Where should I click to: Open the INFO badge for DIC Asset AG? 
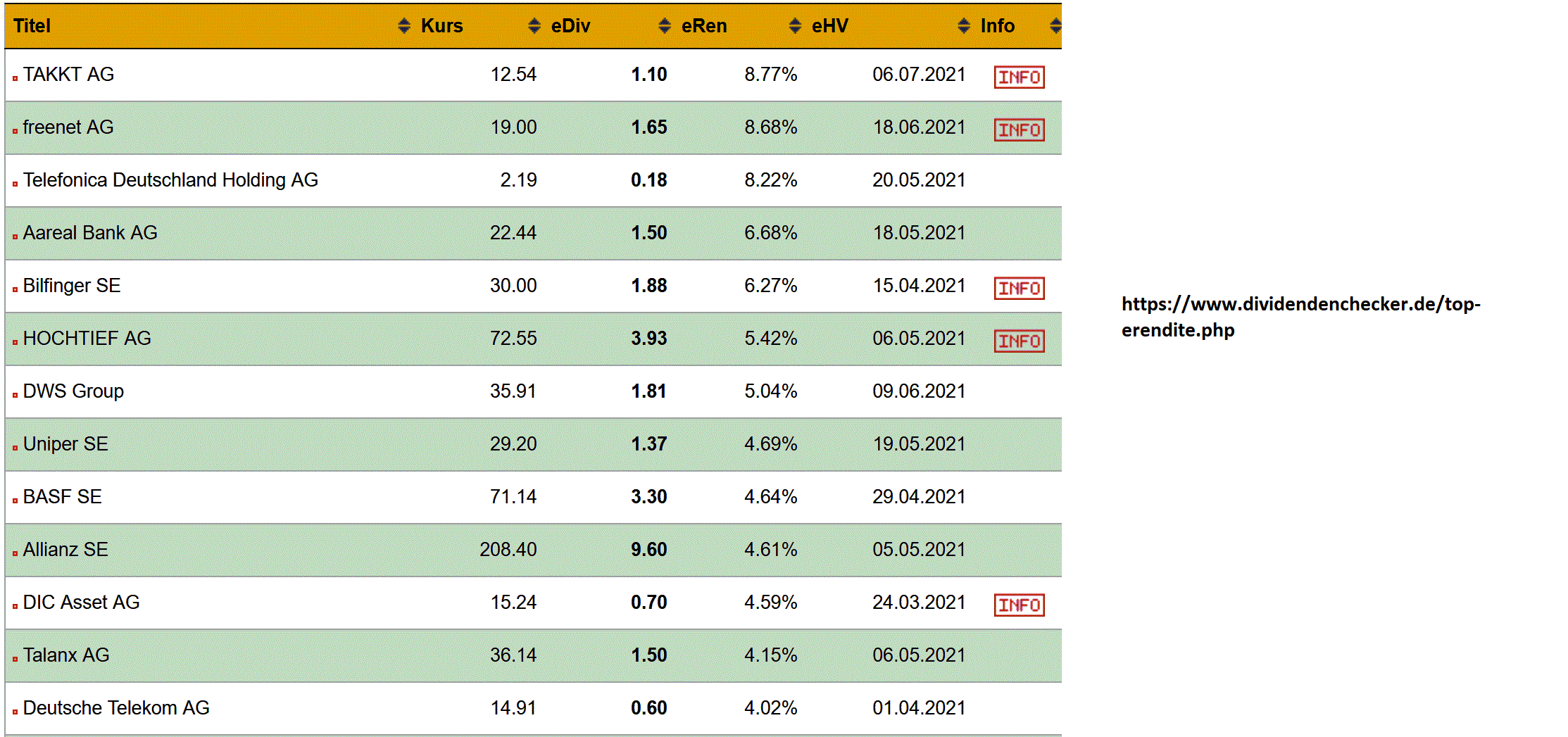tap(1019, 605)
